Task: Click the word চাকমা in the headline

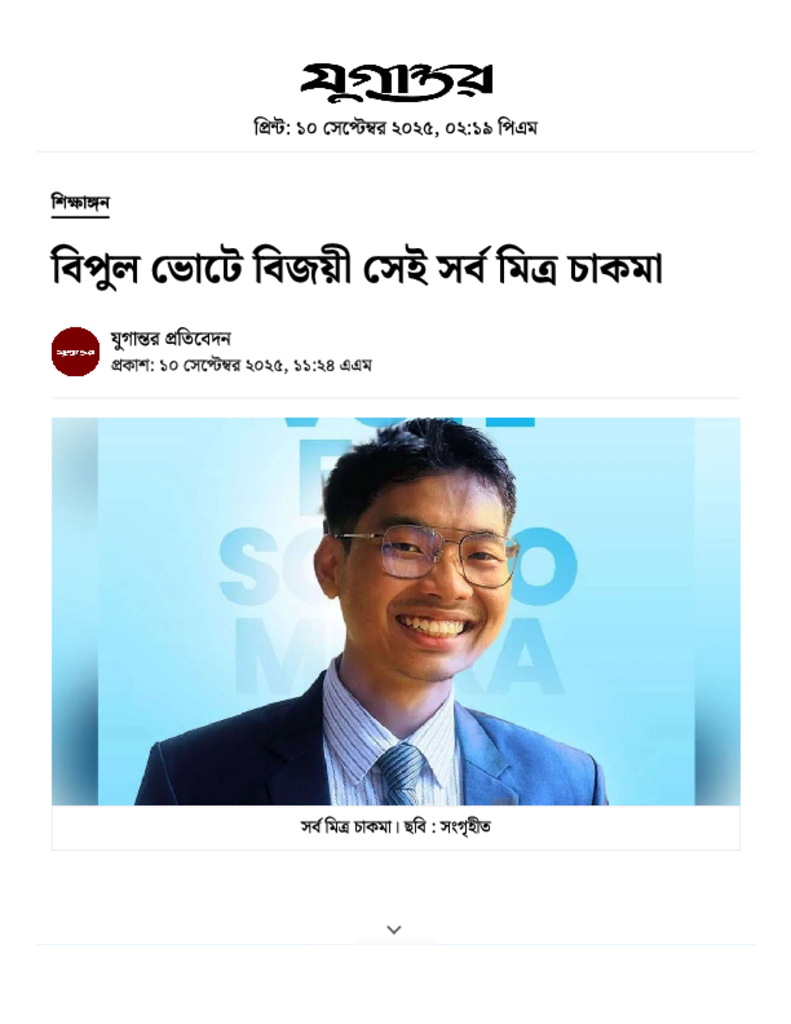Action: (616, 268)
